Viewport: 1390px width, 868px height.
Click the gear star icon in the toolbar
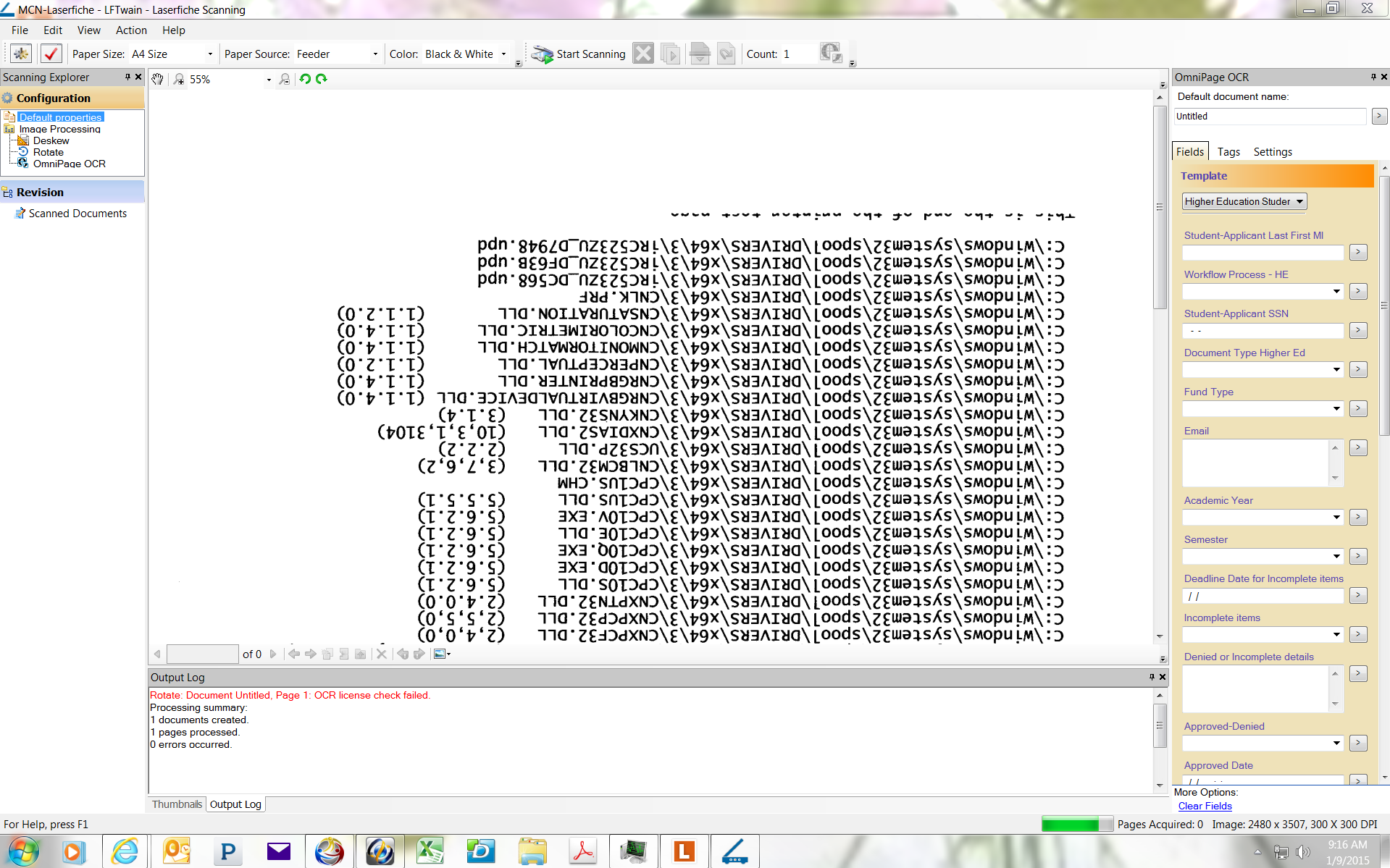21,54
